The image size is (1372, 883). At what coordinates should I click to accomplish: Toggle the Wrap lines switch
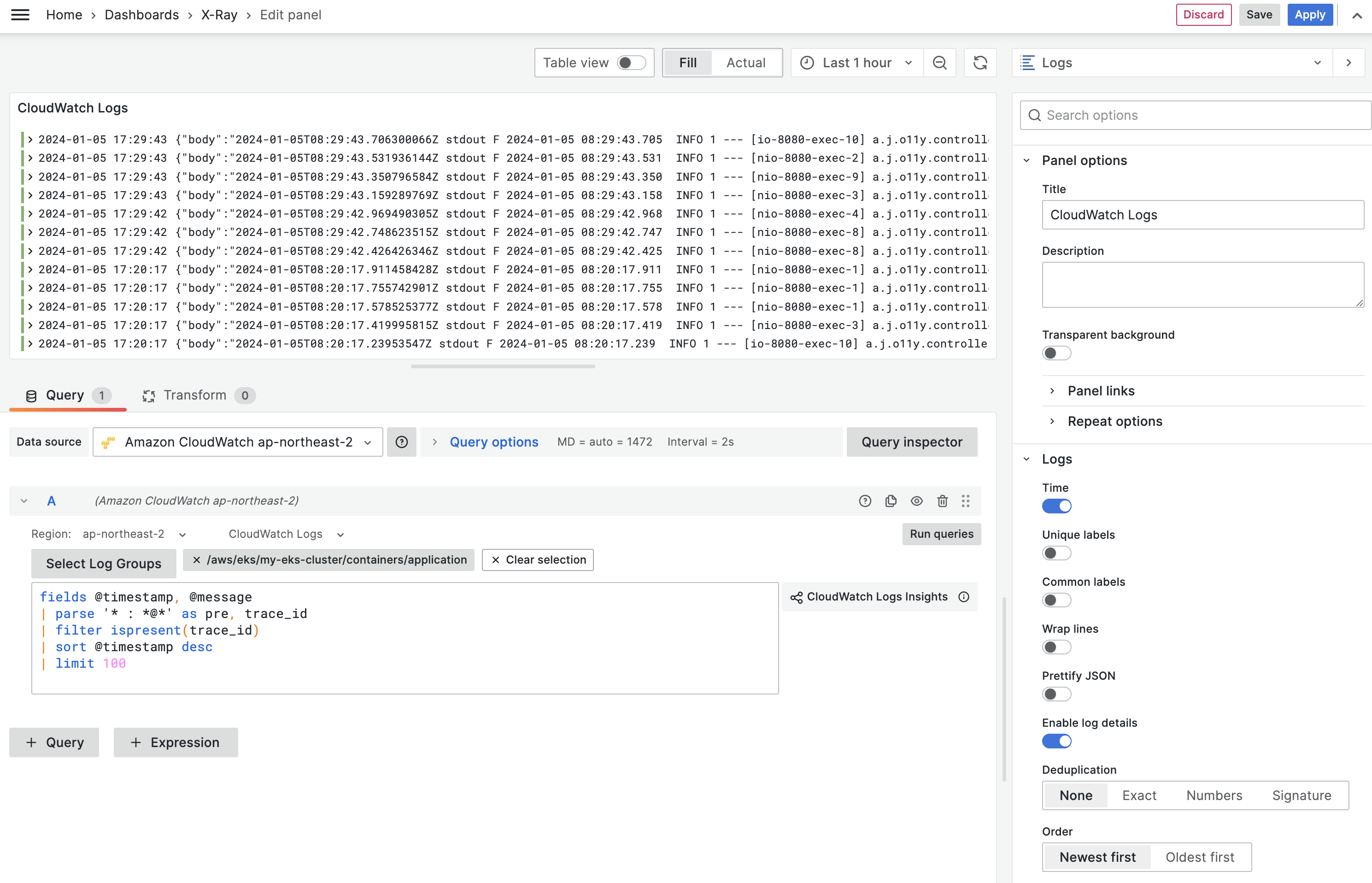click(x=1056, y=647)
